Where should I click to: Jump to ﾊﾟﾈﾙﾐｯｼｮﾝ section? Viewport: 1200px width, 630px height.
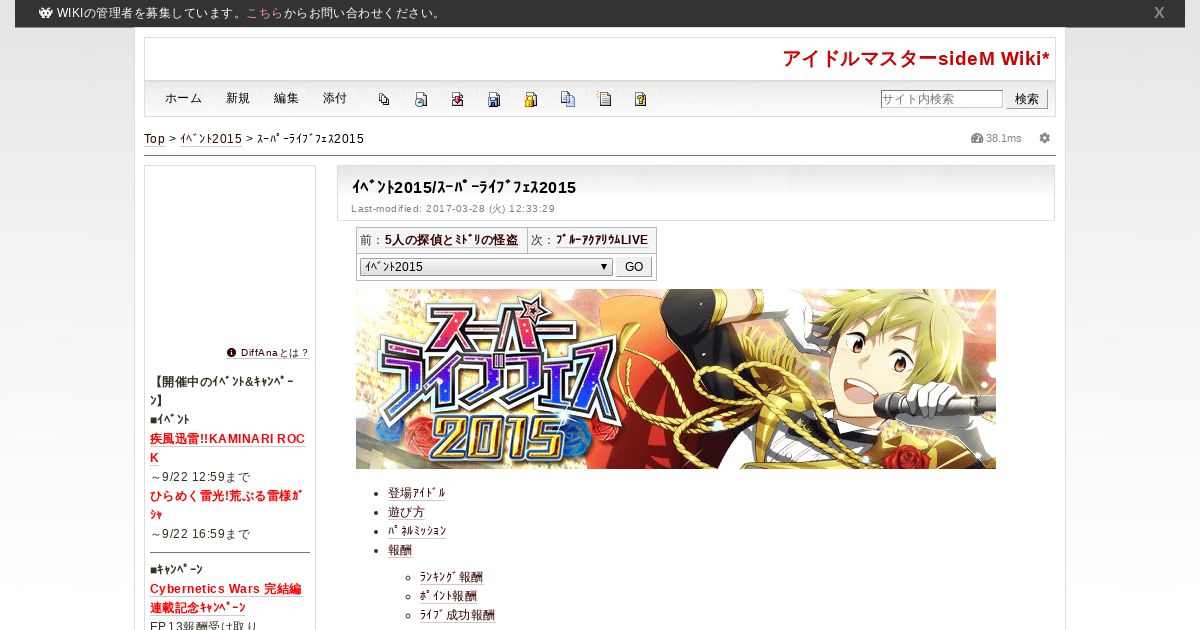click(x=417, y=531)
